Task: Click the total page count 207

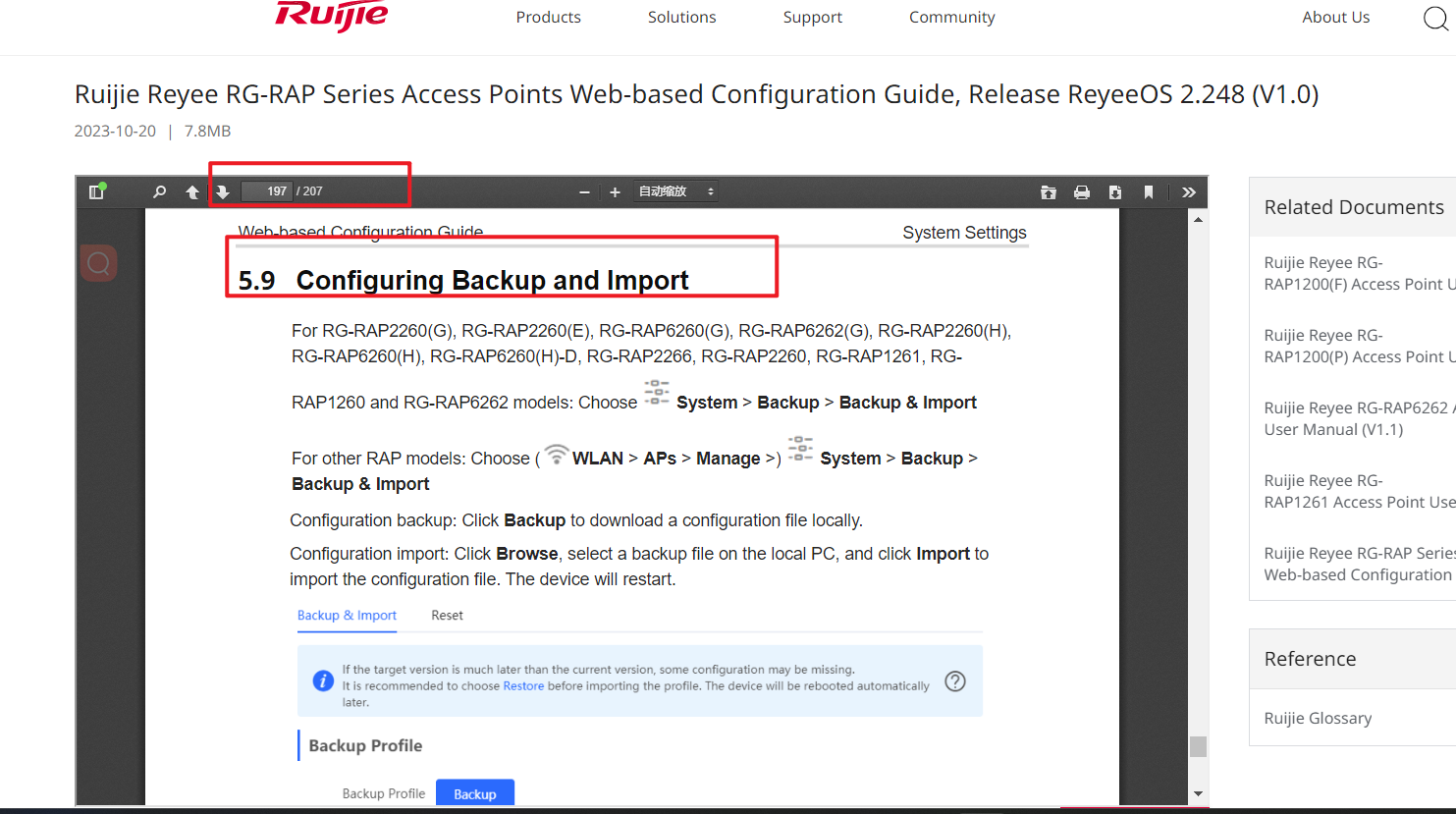Action: tap(312, 191)
